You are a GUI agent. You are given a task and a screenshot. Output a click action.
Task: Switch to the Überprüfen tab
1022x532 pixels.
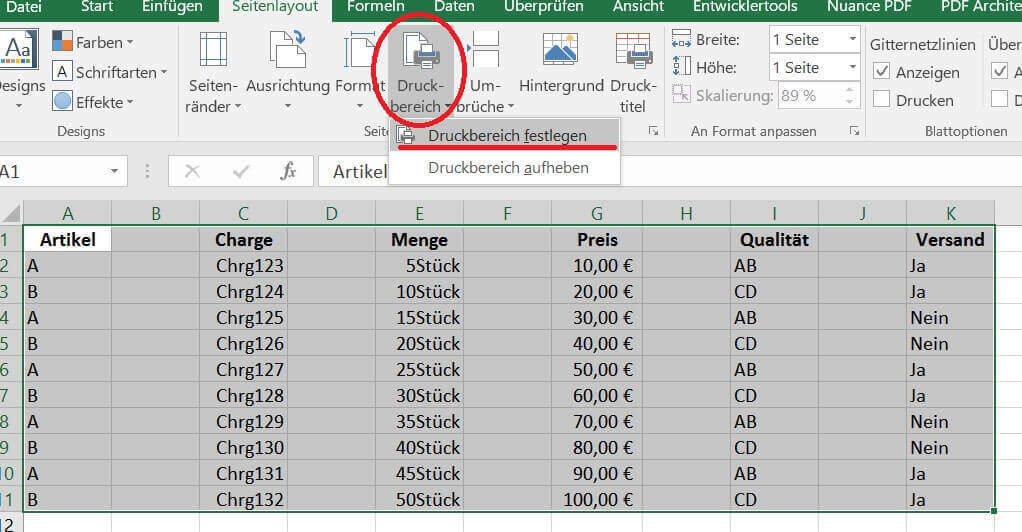[544, 7]
